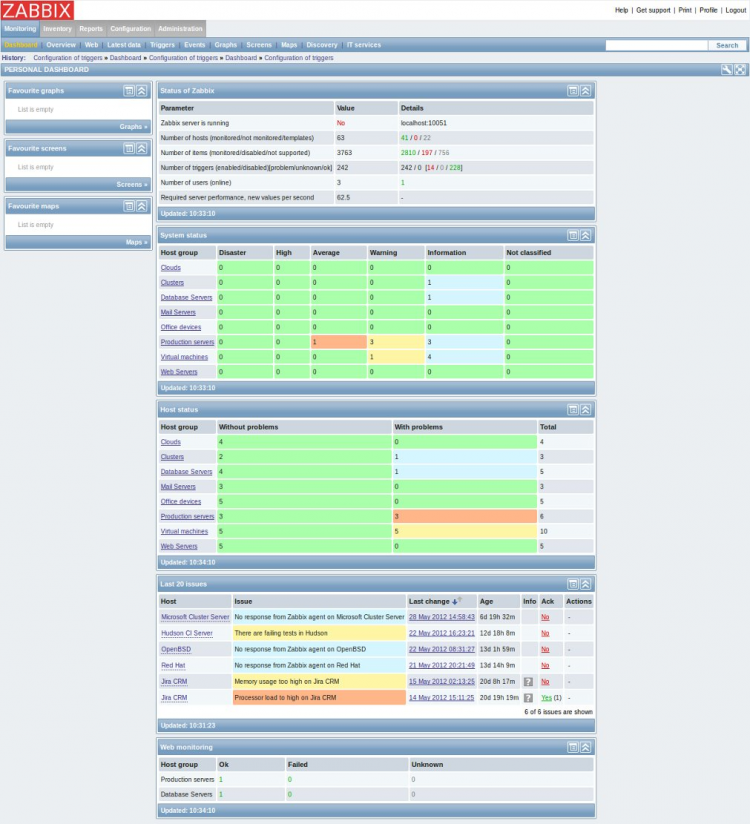This screenshot has height=824, width=750.
Task: Open Screens link in Favourite screens footer
Action: (x=131, y=184)
